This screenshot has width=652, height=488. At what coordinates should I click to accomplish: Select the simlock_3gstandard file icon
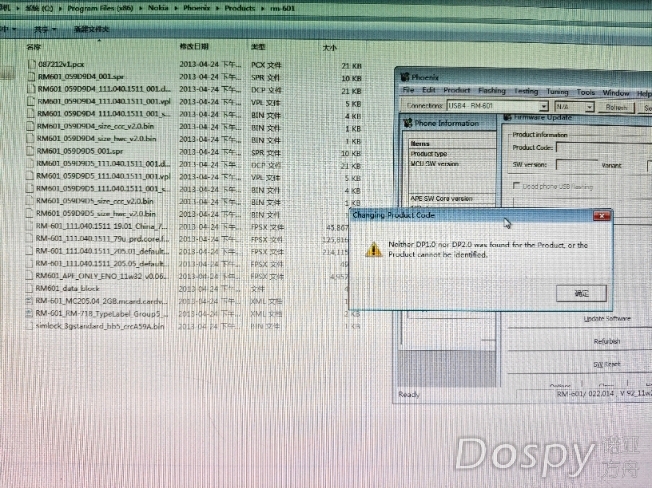tap(28, 326)
